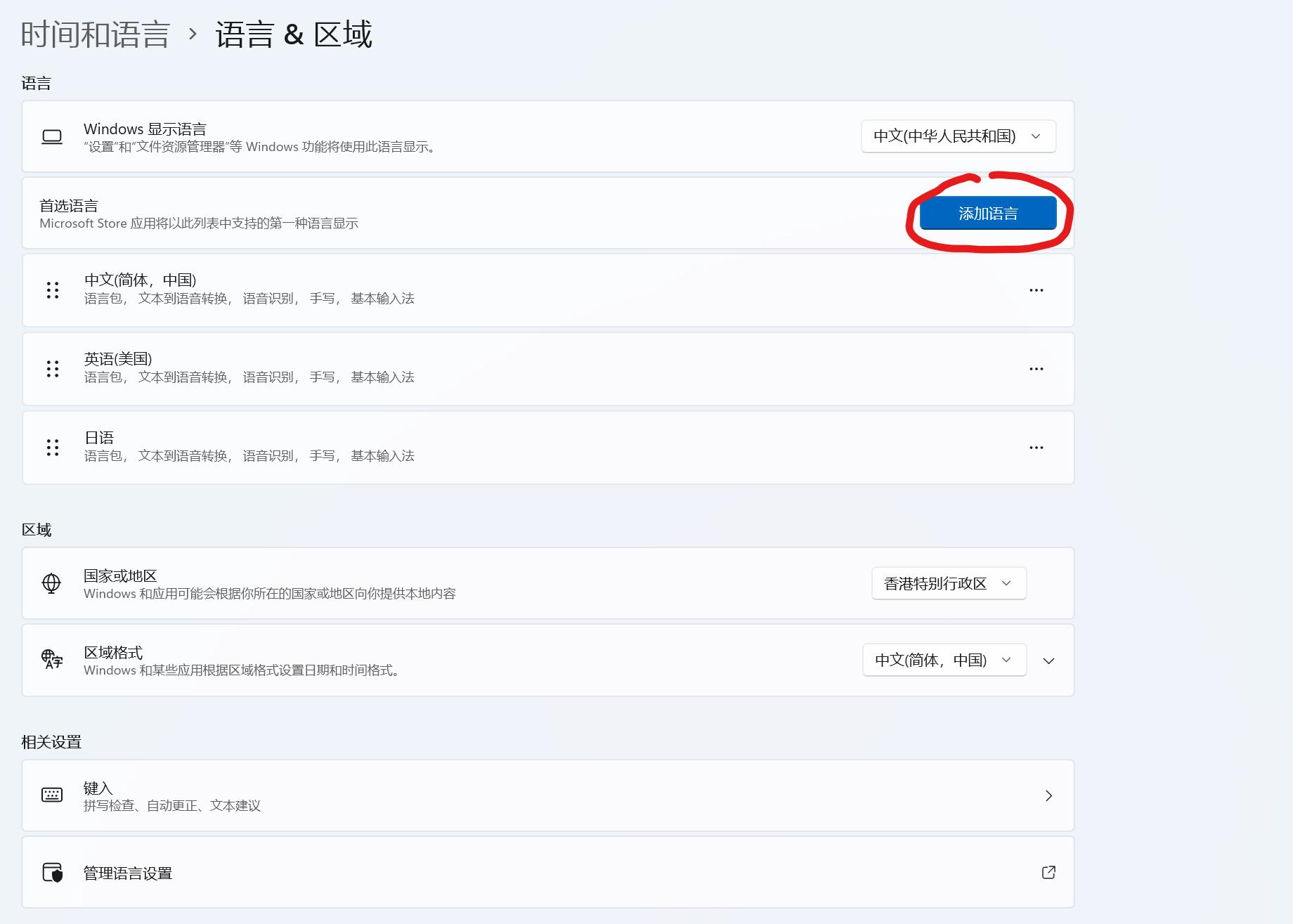Open more options for 中文(简体，中国) language

tap(1036, 290)
